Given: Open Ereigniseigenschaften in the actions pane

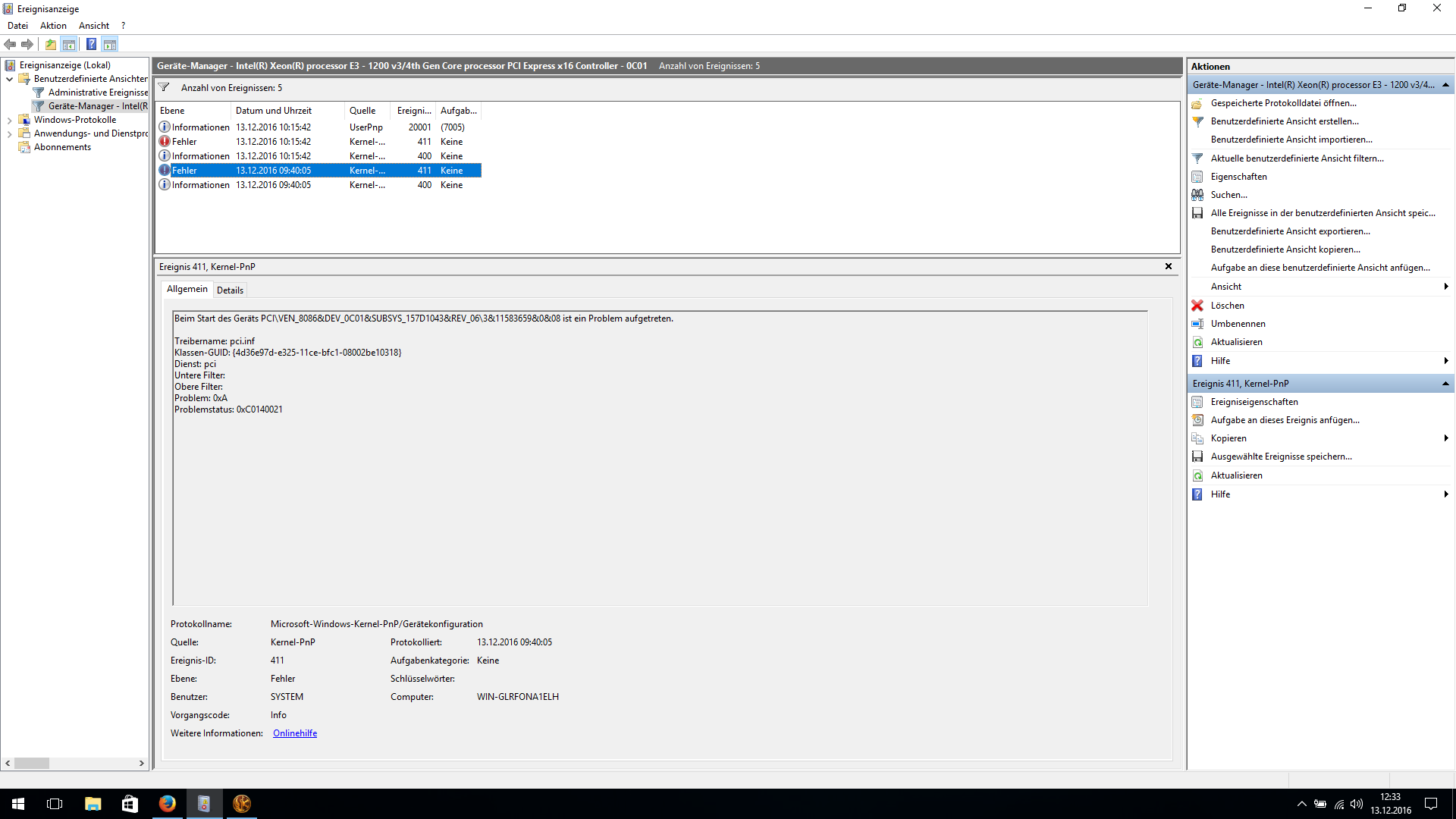Looking at the screenshot, I should [x=1254, y=402].
